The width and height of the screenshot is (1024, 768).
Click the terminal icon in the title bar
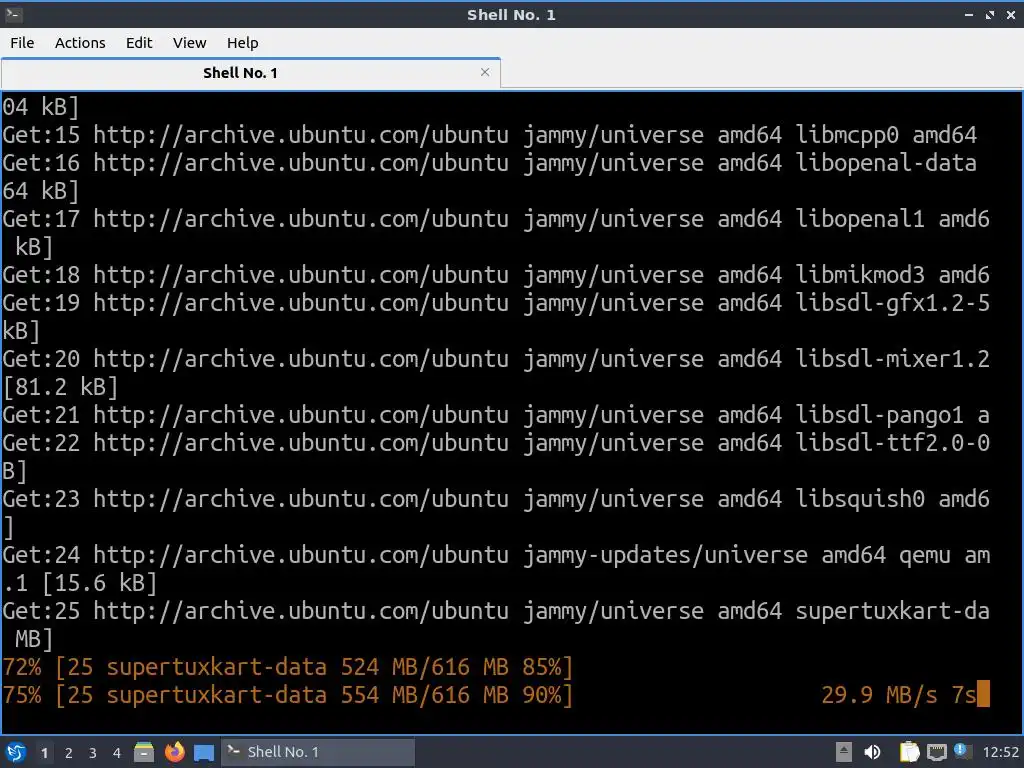coord(13,14)
